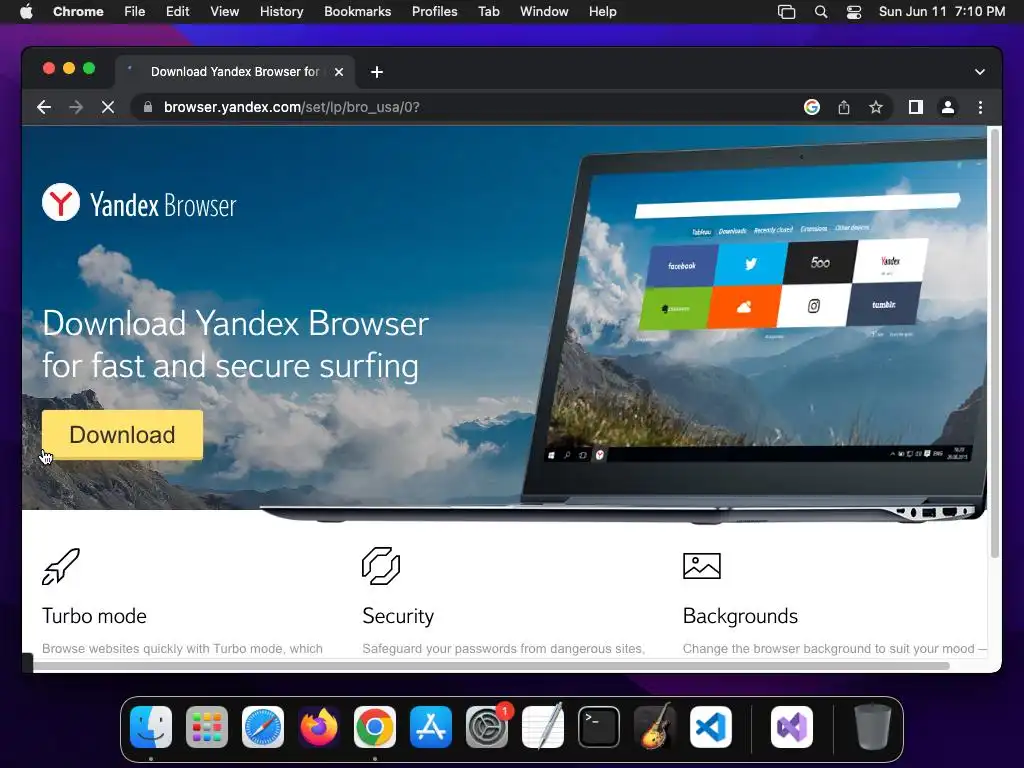Expand the tab search dropdown arrow
This screenshot has height=768, width=1024.
click(980, 72)
